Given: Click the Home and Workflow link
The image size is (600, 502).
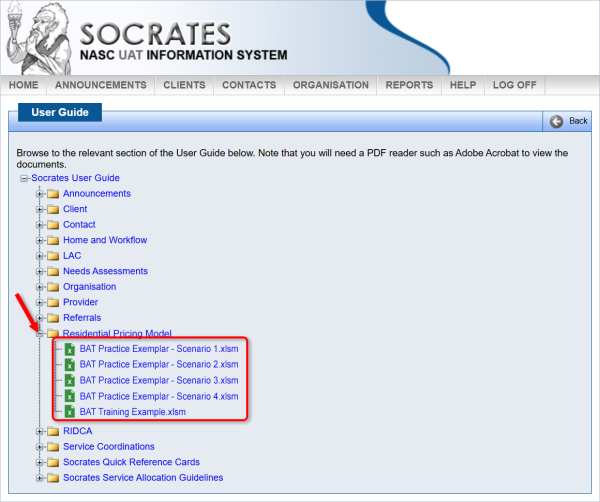Looking at the screenshot, I should point(105,240).
